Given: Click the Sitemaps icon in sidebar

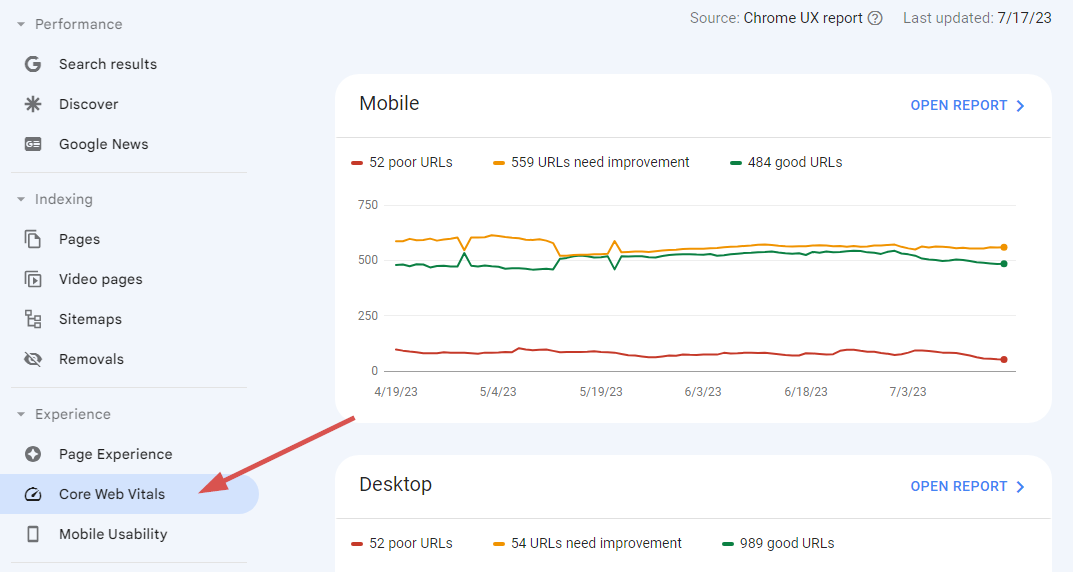Looking at the screenshot, I should pyautogui.click(x=33, y=319).
